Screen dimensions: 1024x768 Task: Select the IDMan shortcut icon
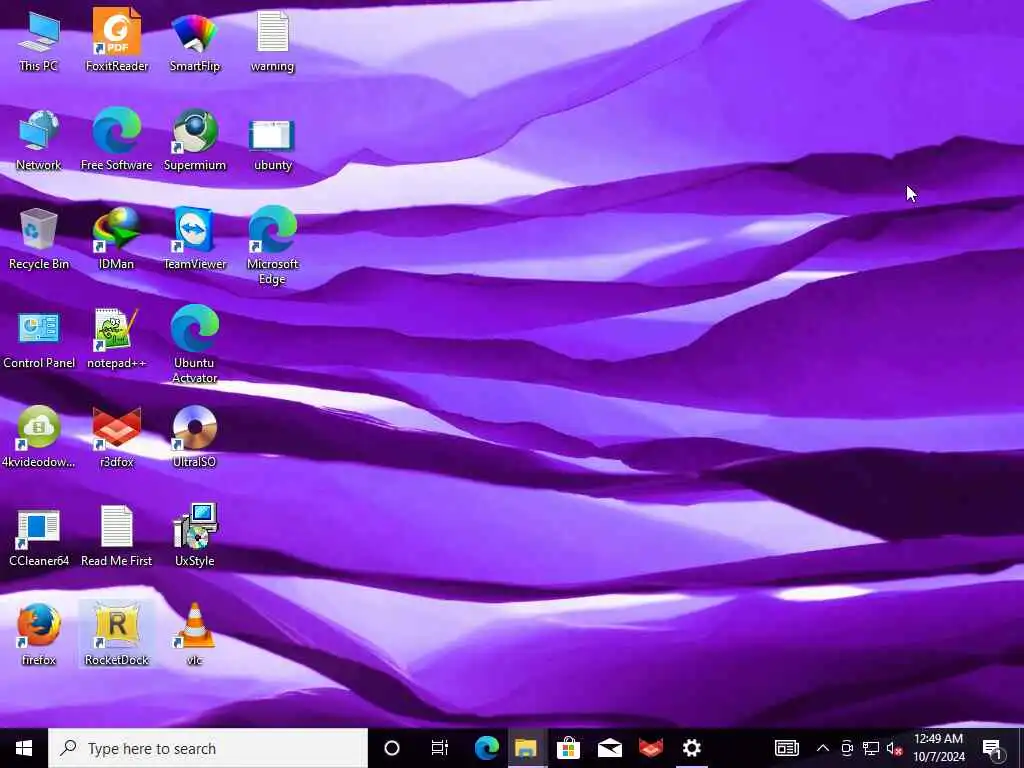[x=117, y=239]
